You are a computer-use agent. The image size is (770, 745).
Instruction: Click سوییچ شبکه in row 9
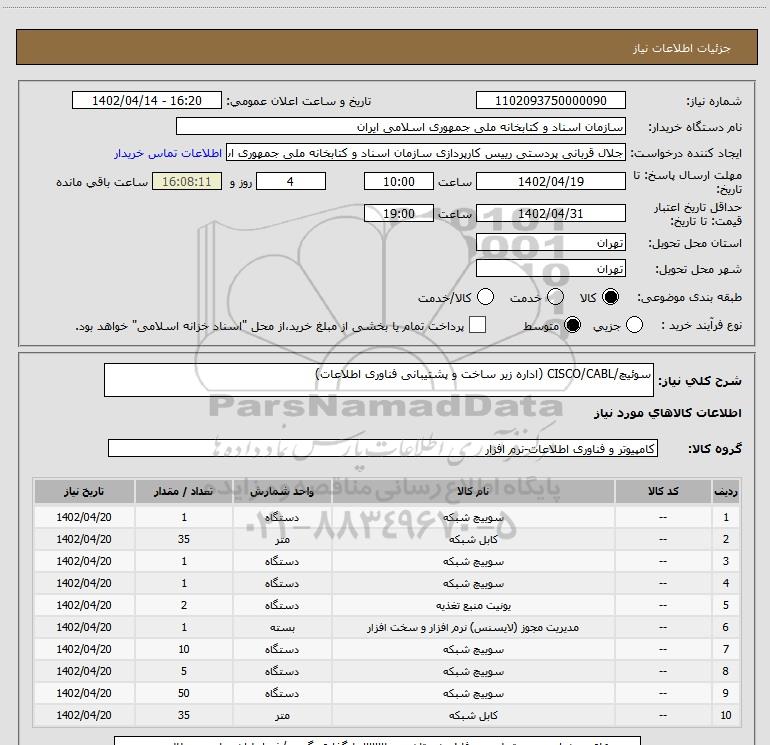pos(473,694)
